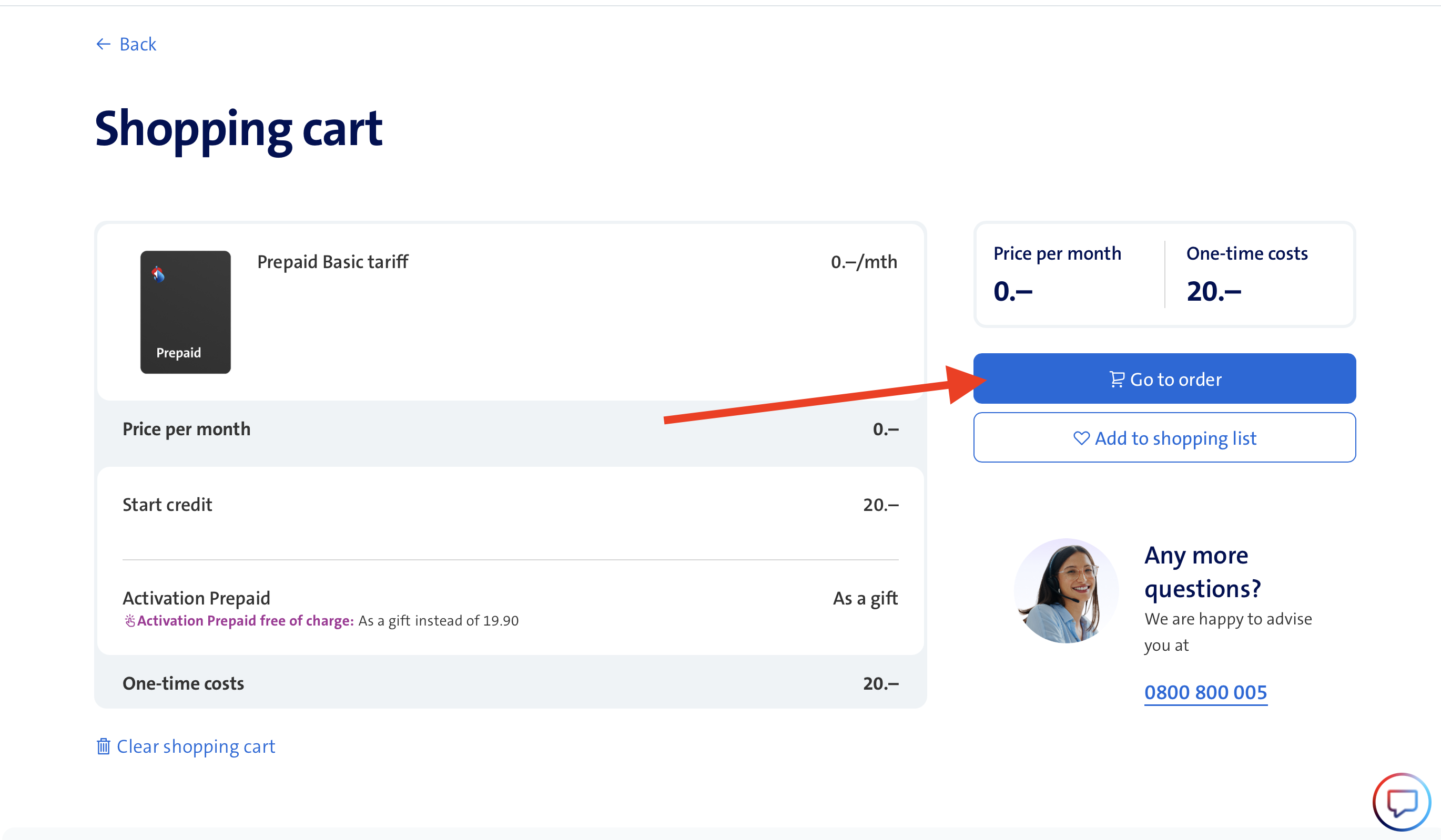Screen dimensions: 1441x840
Task: Click the Prepaid card thumbnail
Action: 185,312
